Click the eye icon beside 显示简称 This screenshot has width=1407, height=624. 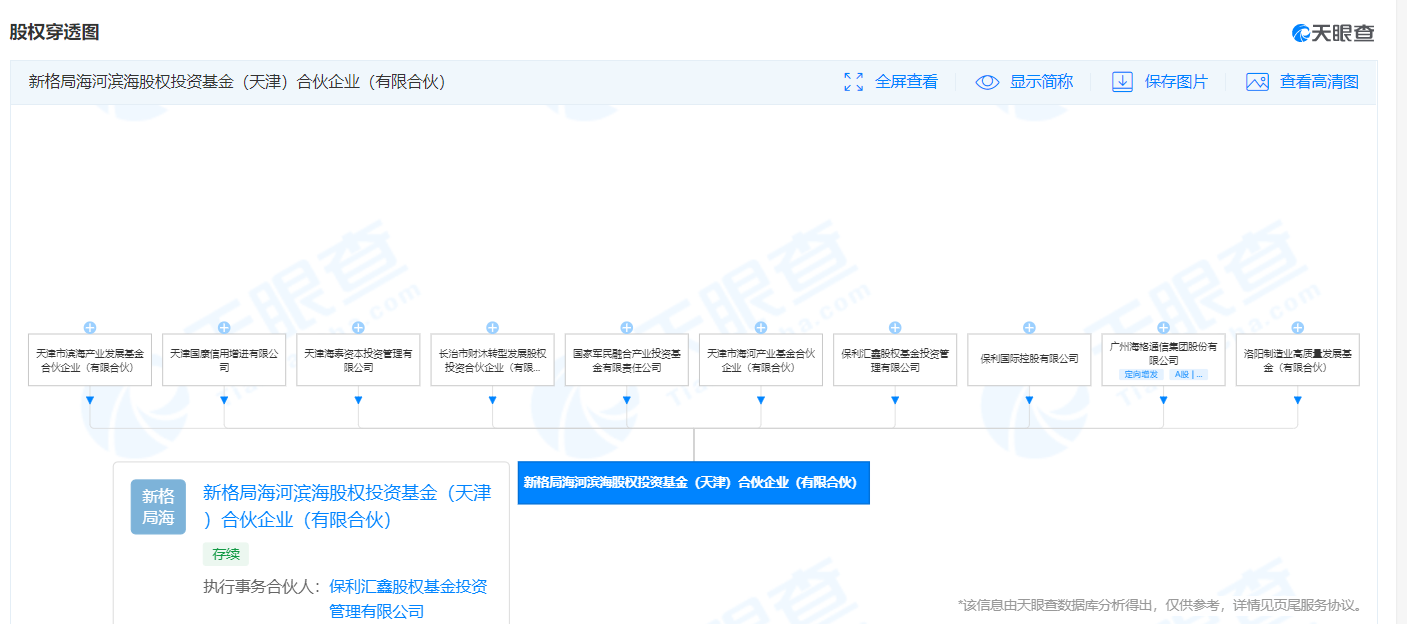[x=987, y=82]
